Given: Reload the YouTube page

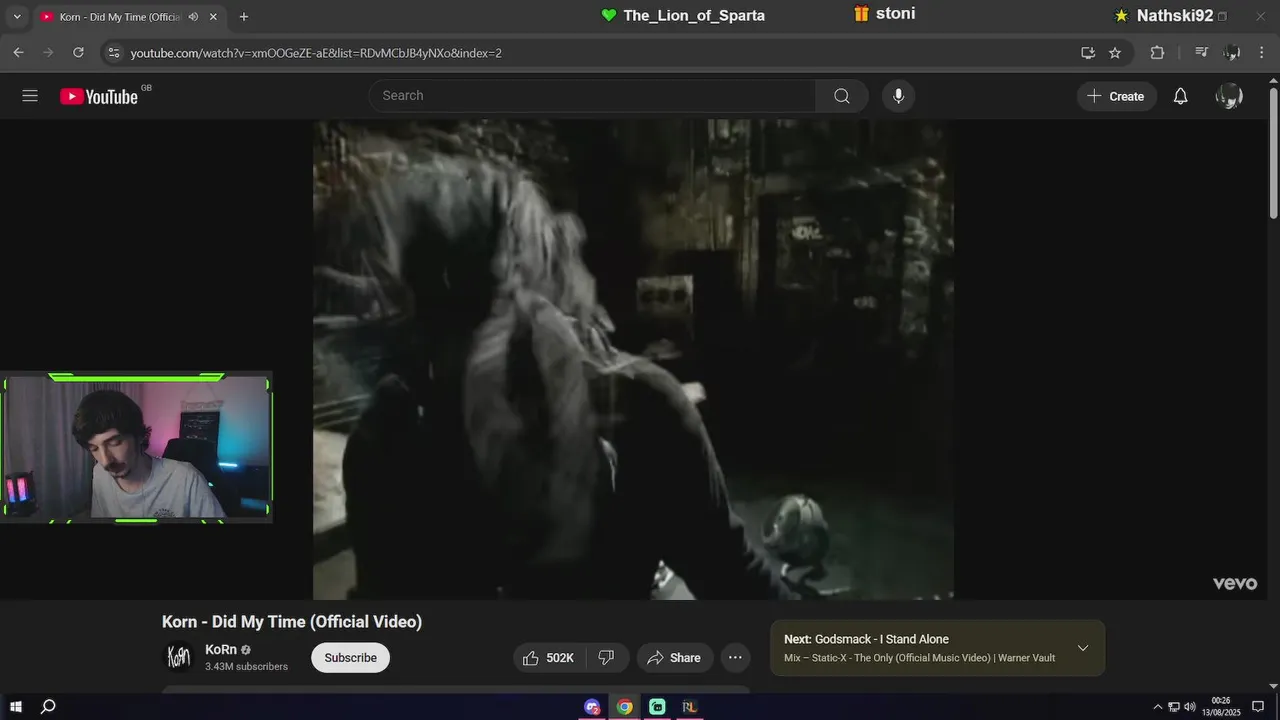Looking at the screenshot, I should [78, 53].
